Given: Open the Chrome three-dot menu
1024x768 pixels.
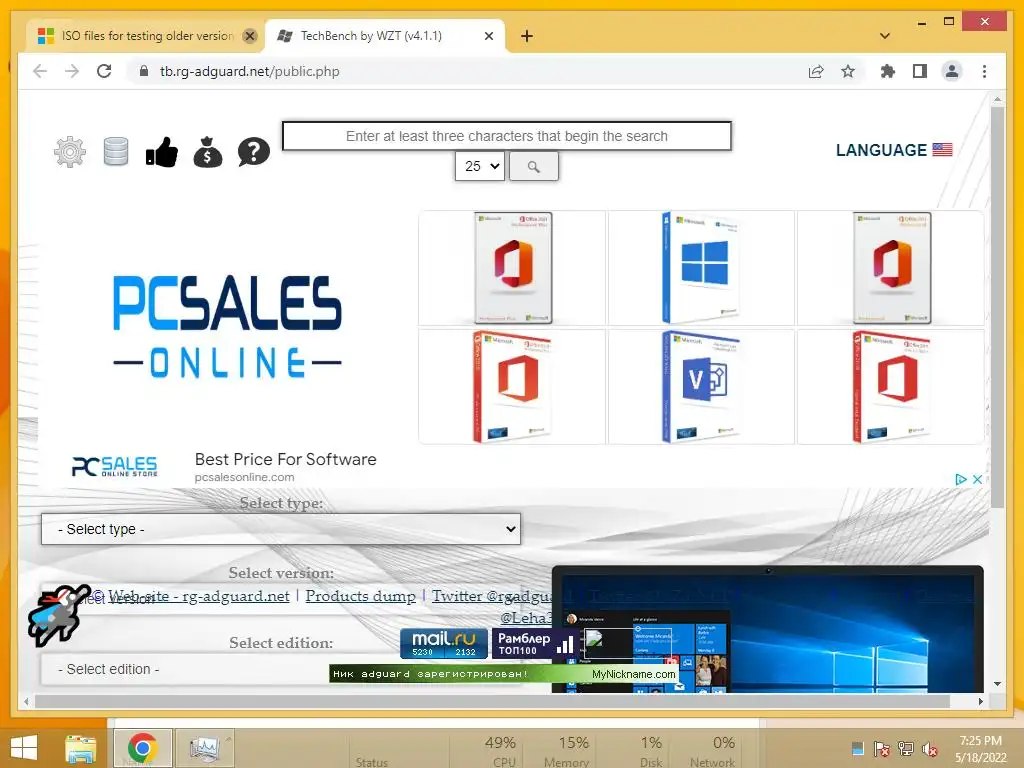Looking at the screenshot, I should pyautogui.click(x=984, y=71).
